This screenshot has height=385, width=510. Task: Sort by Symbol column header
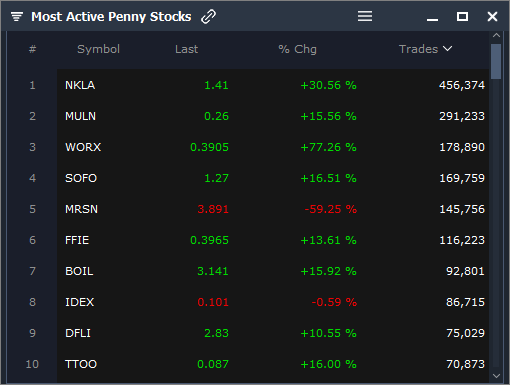(x=98, y=49)
